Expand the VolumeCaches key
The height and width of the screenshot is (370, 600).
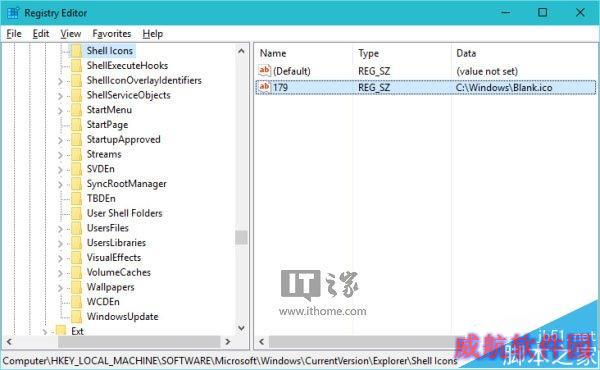pos(60,273)
